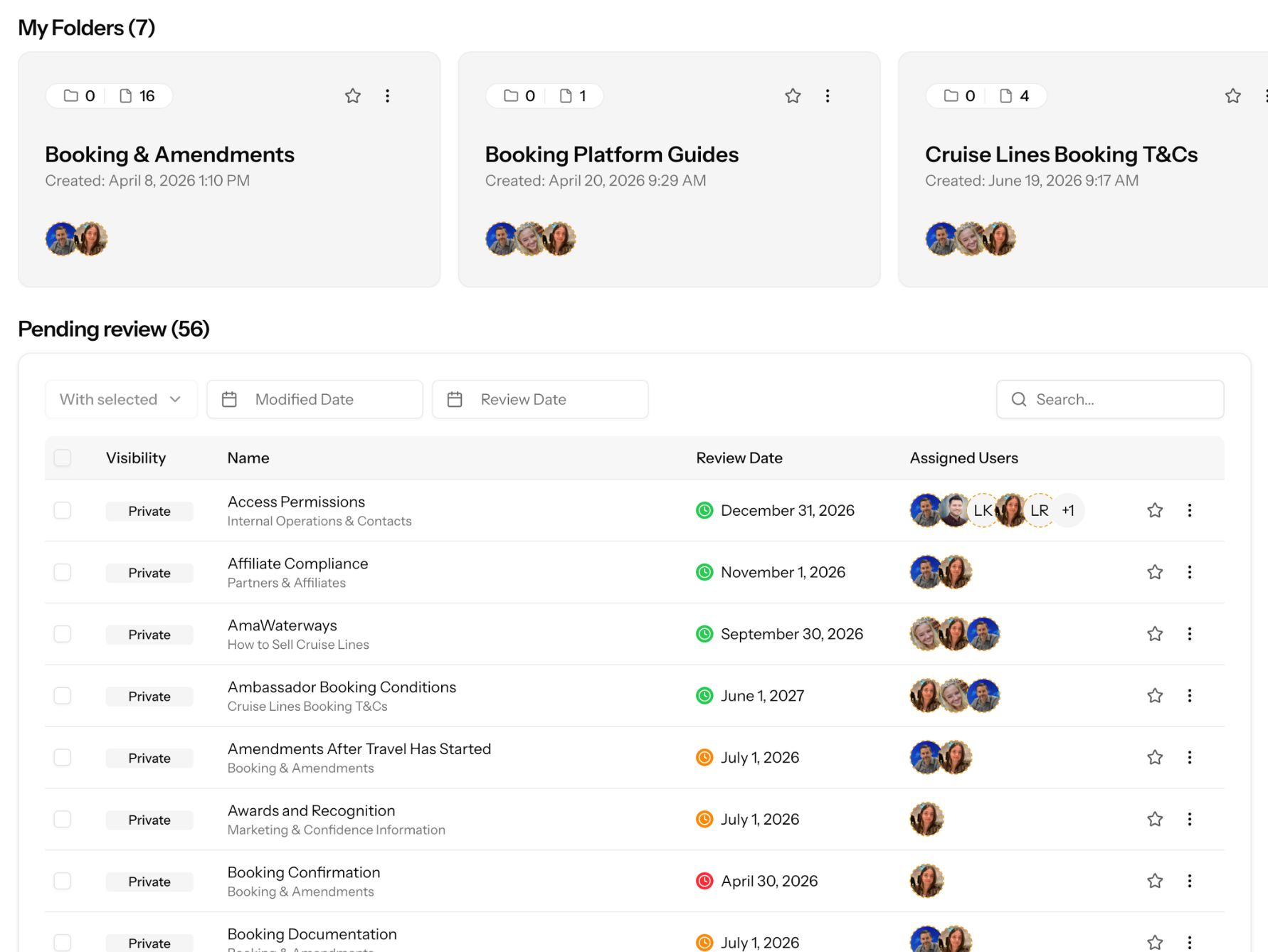Click the +1 assigned users badge

tap(1068, 510)
